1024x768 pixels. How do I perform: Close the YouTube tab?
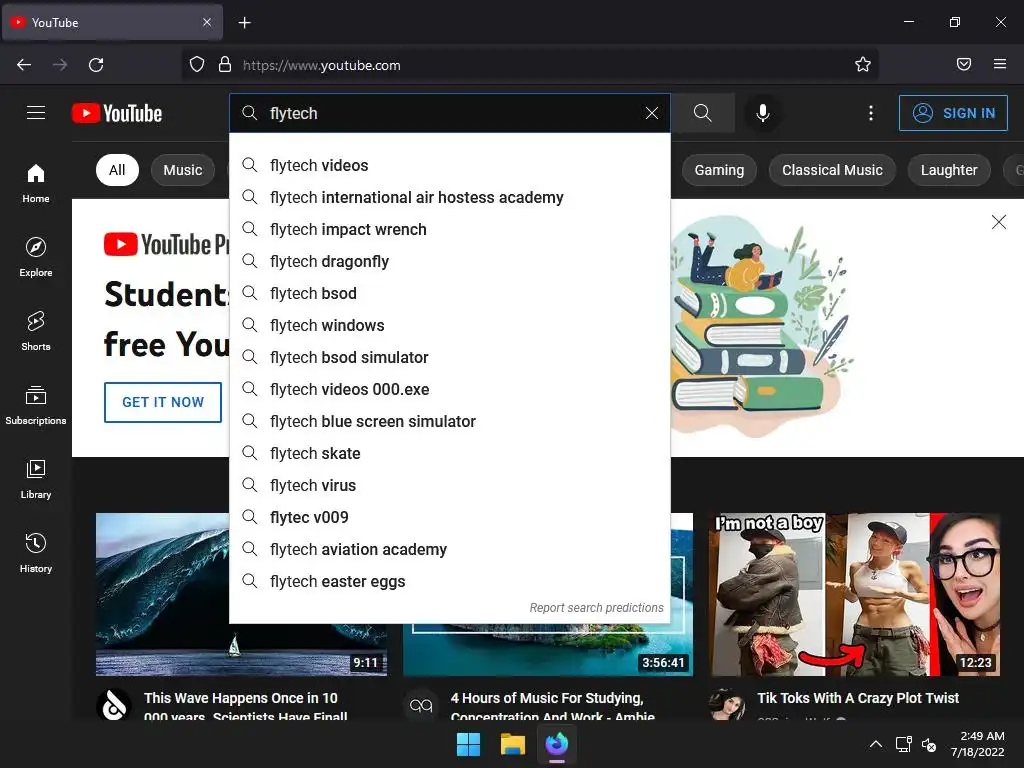[207, 22]
